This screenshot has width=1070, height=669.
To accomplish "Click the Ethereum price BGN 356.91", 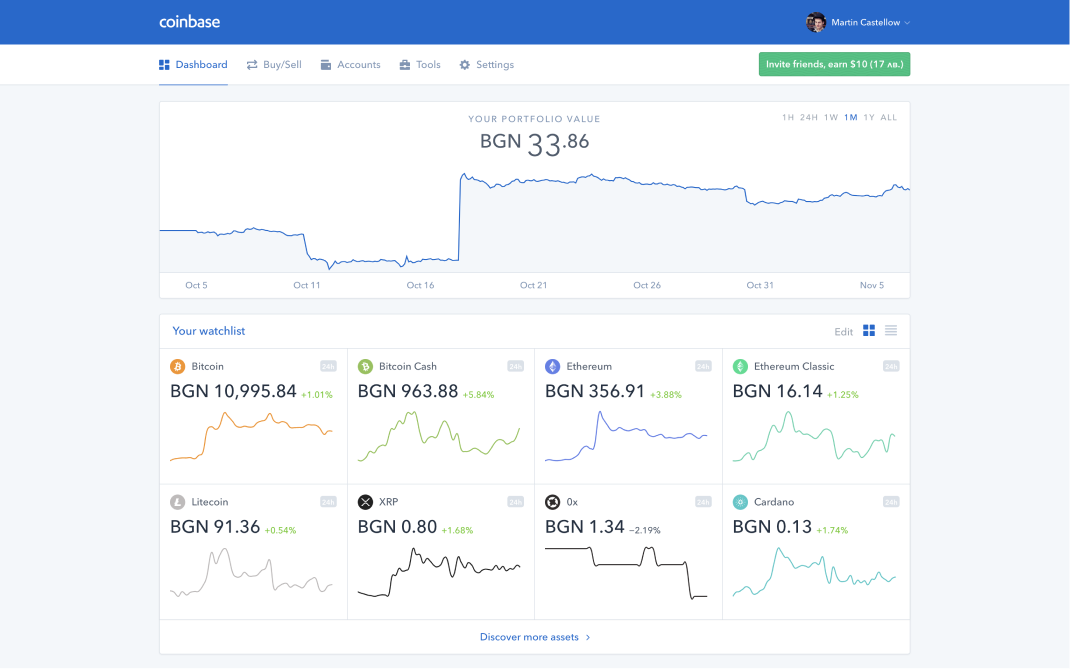I will coord(595,391).
